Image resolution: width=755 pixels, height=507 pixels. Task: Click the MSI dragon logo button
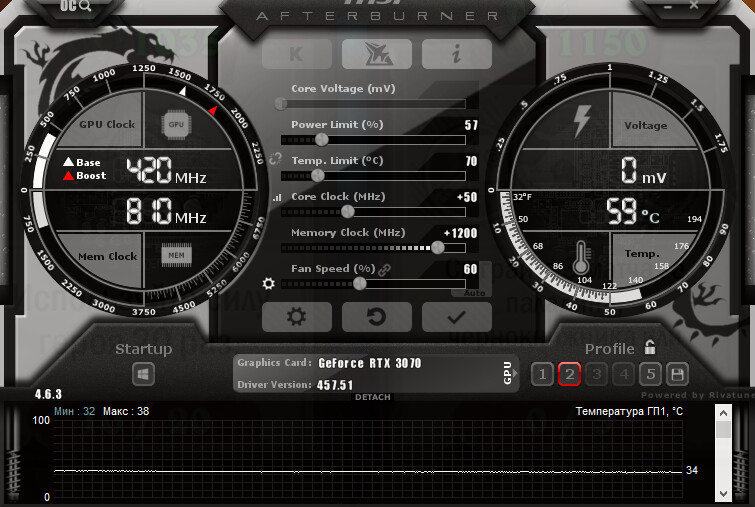tap(377, 54)
